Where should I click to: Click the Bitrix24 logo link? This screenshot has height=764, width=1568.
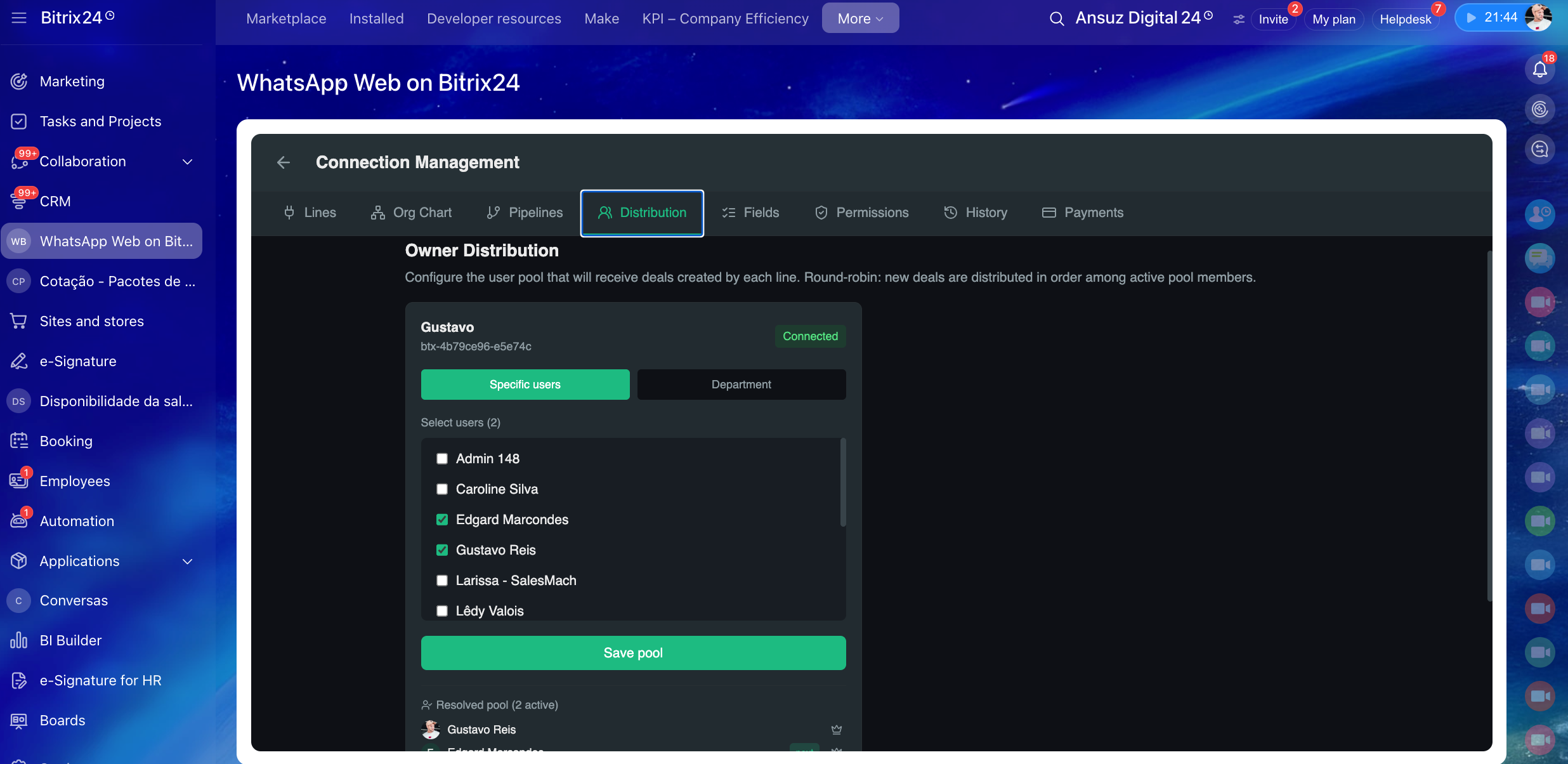coord(77,17)
